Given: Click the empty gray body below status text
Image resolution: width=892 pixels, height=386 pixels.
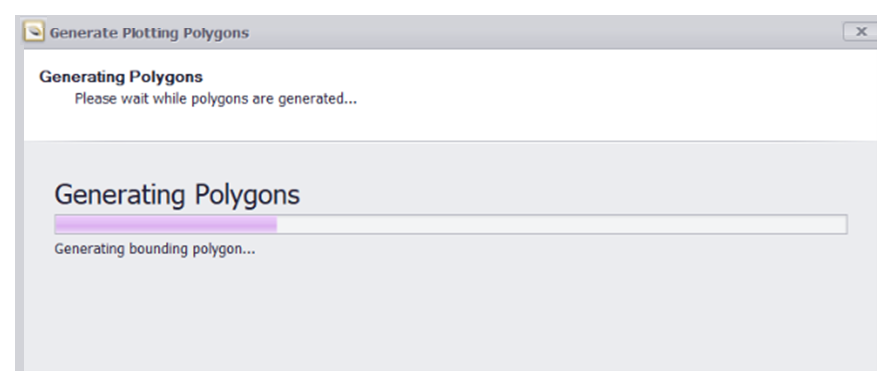Looking at the screenshot, I should 449,316.
